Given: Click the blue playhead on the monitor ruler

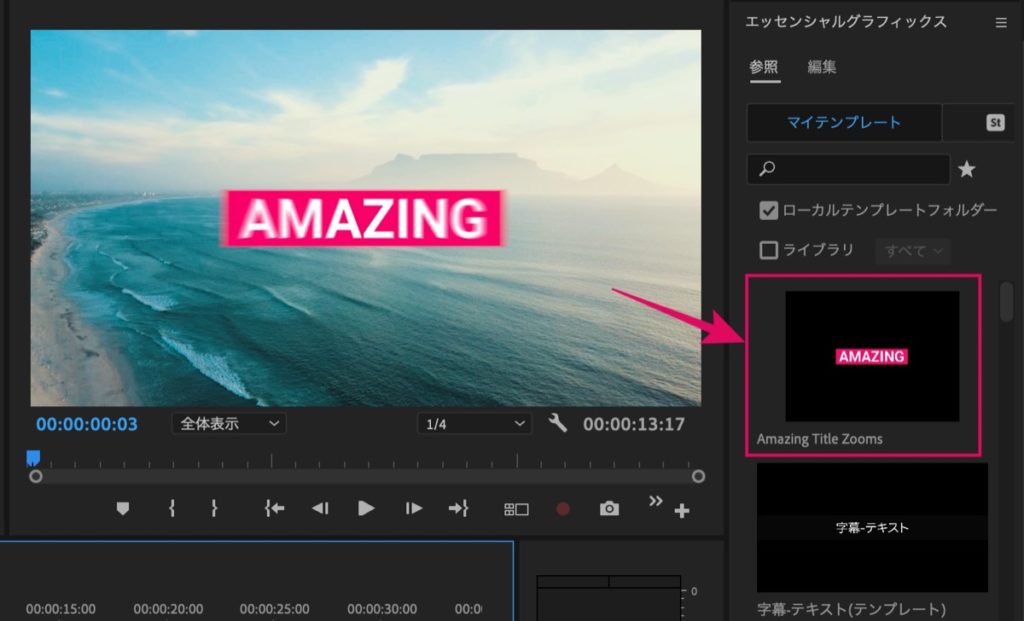Looking at the screenshot, I should (x=33, y=458).
